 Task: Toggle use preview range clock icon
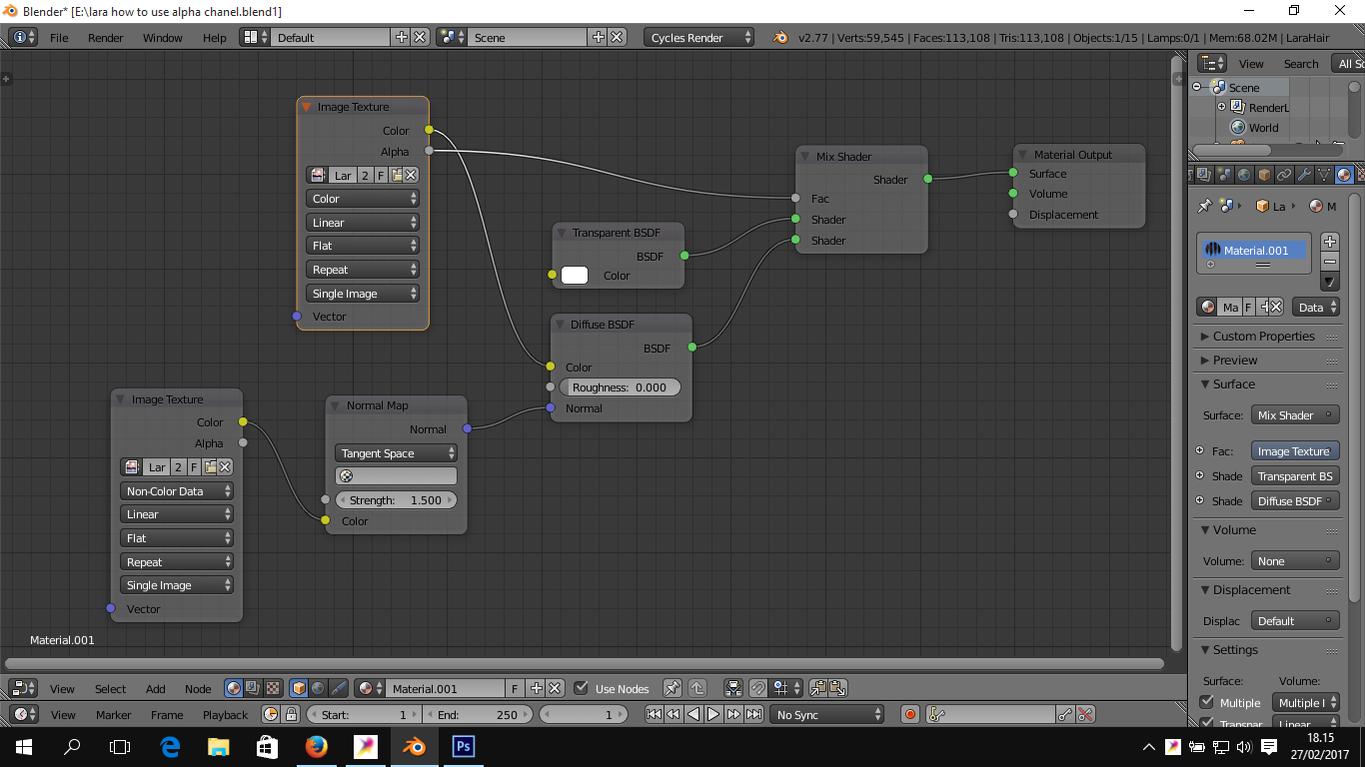270,714
